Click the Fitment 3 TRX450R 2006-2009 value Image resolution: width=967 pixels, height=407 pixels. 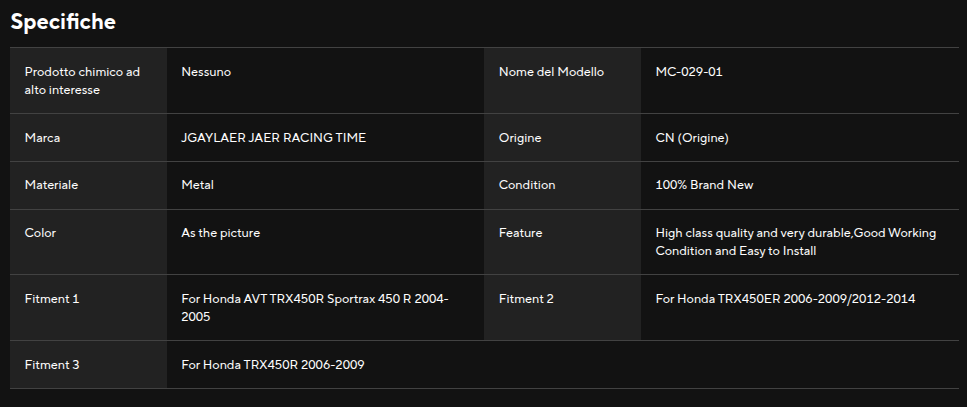273,365
